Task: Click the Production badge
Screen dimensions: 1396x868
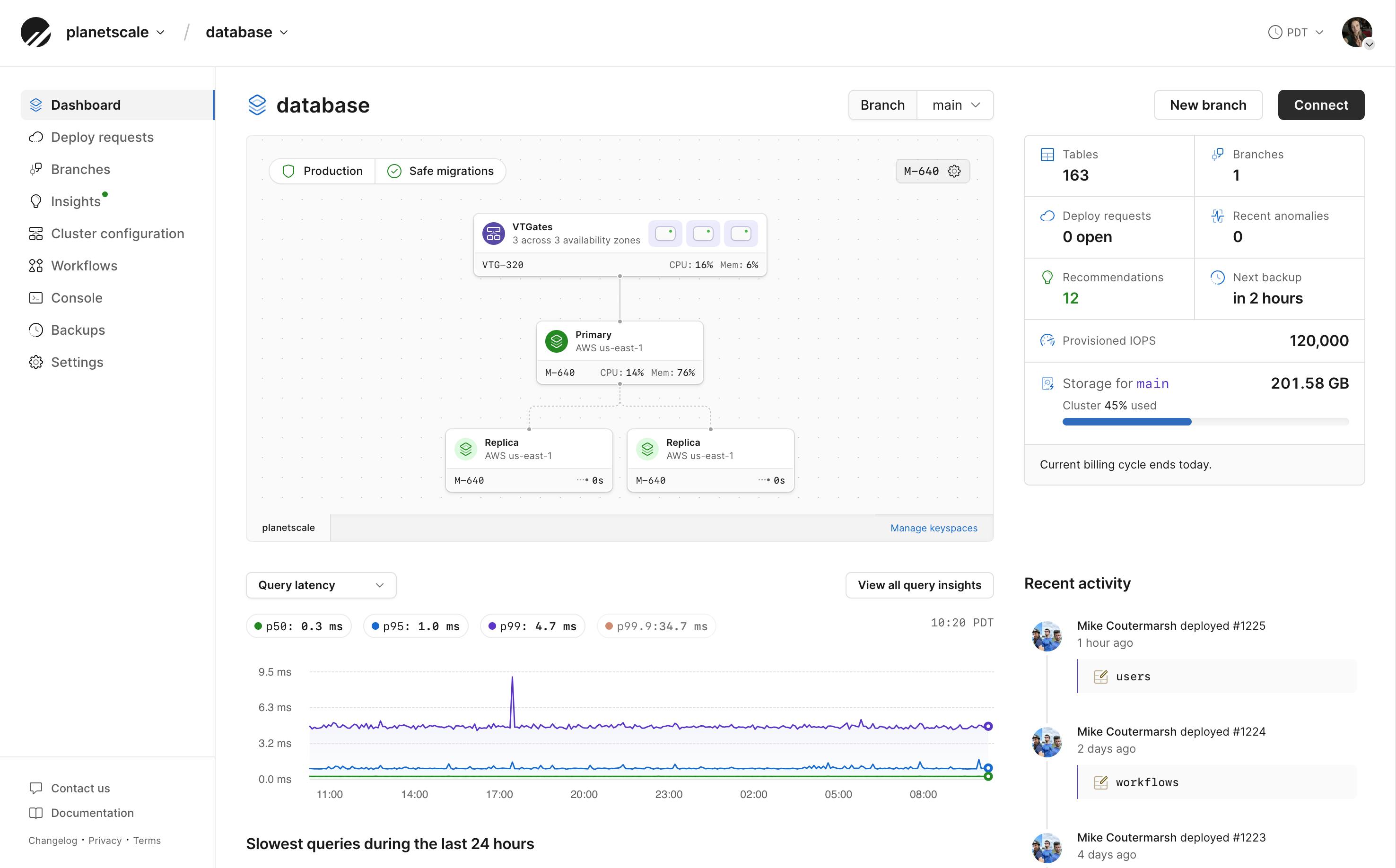Action: coord(322,171)
